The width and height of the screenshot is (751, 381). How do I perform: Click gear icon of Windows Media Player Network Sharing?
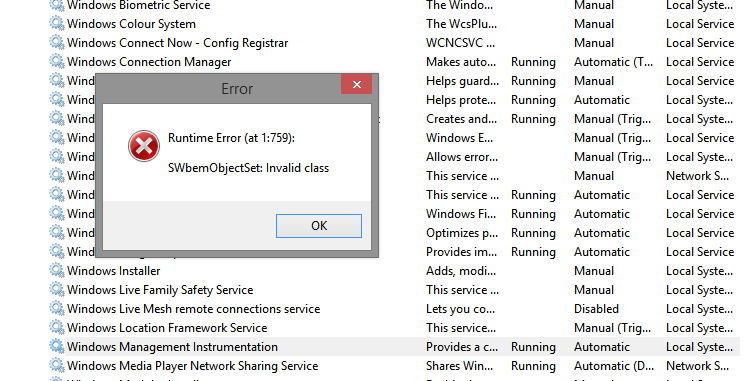coord(57,366)
